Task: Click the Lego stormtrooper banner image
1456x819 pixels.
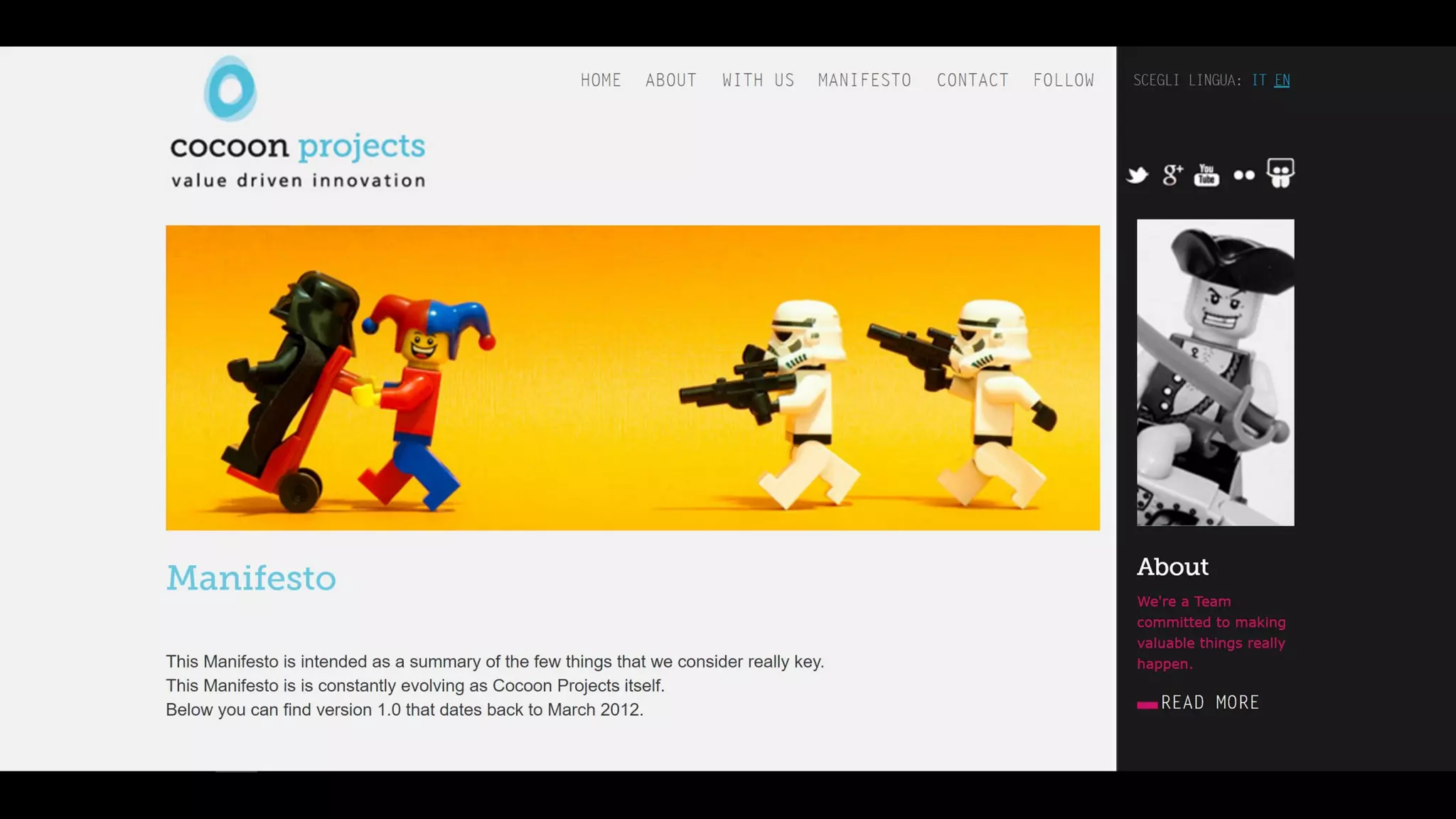Action: [632, 378]
